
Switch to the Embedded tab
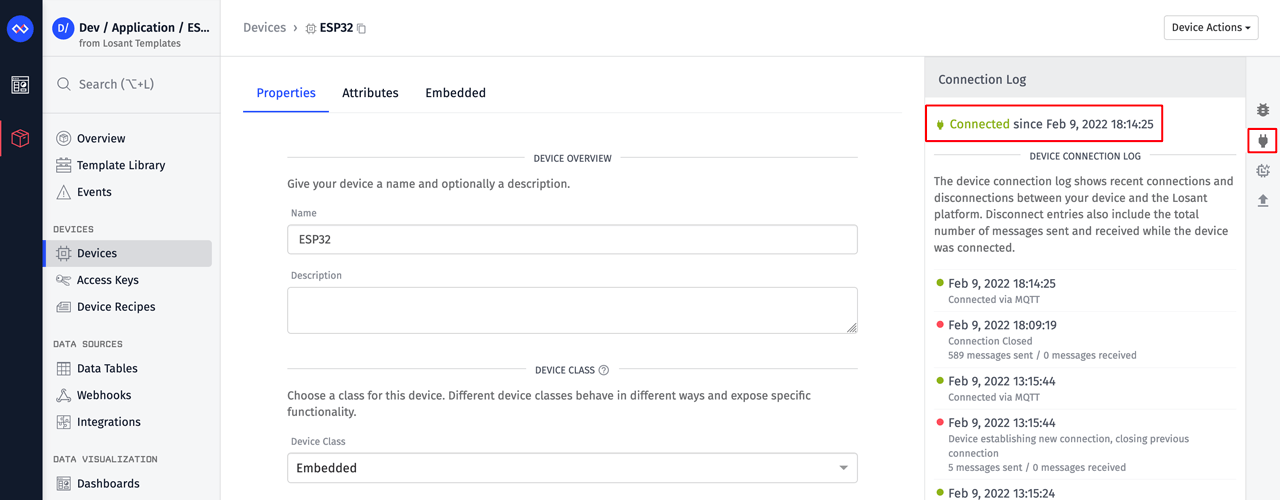tap(455, 93)
